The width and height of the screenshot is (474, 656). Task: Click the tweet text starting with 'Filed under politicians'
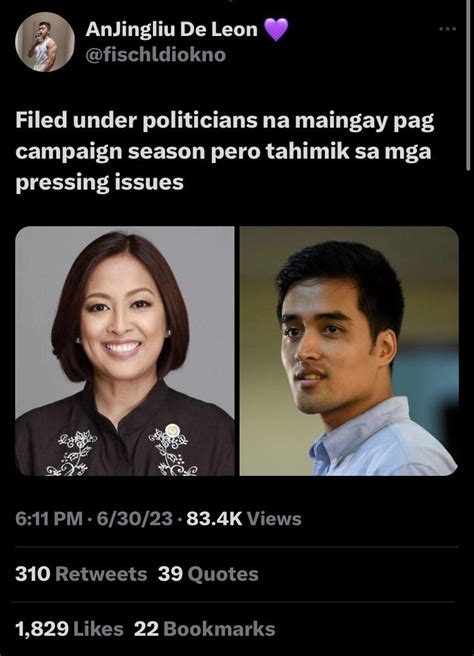(x=225, y=151)
